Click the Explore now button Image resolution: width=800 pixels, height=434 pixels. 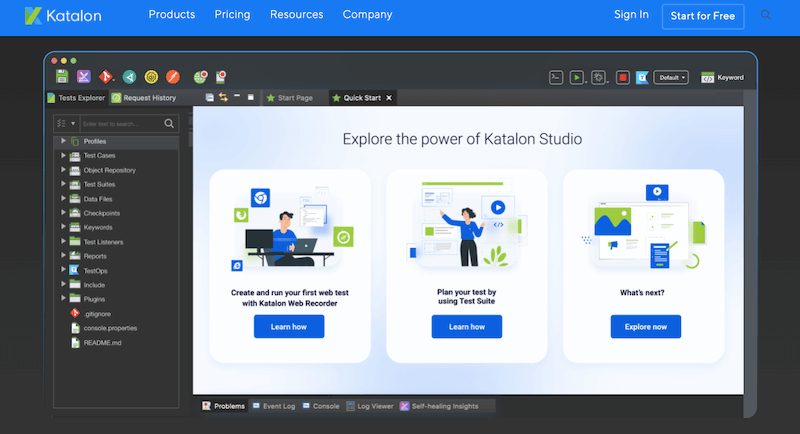click(645, 326)
